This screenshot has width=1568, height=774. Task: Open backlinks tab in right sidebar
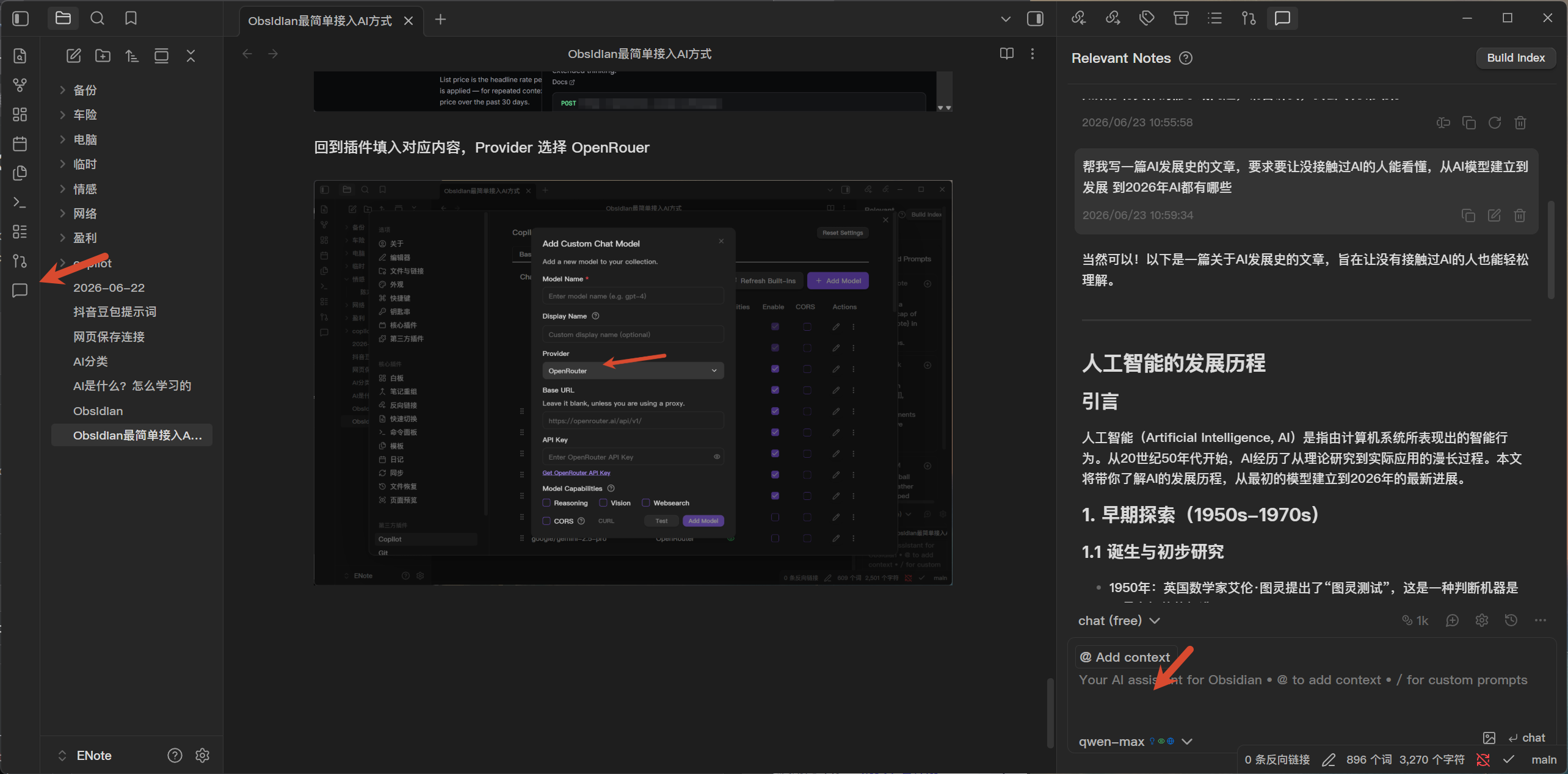[1079, 18]
